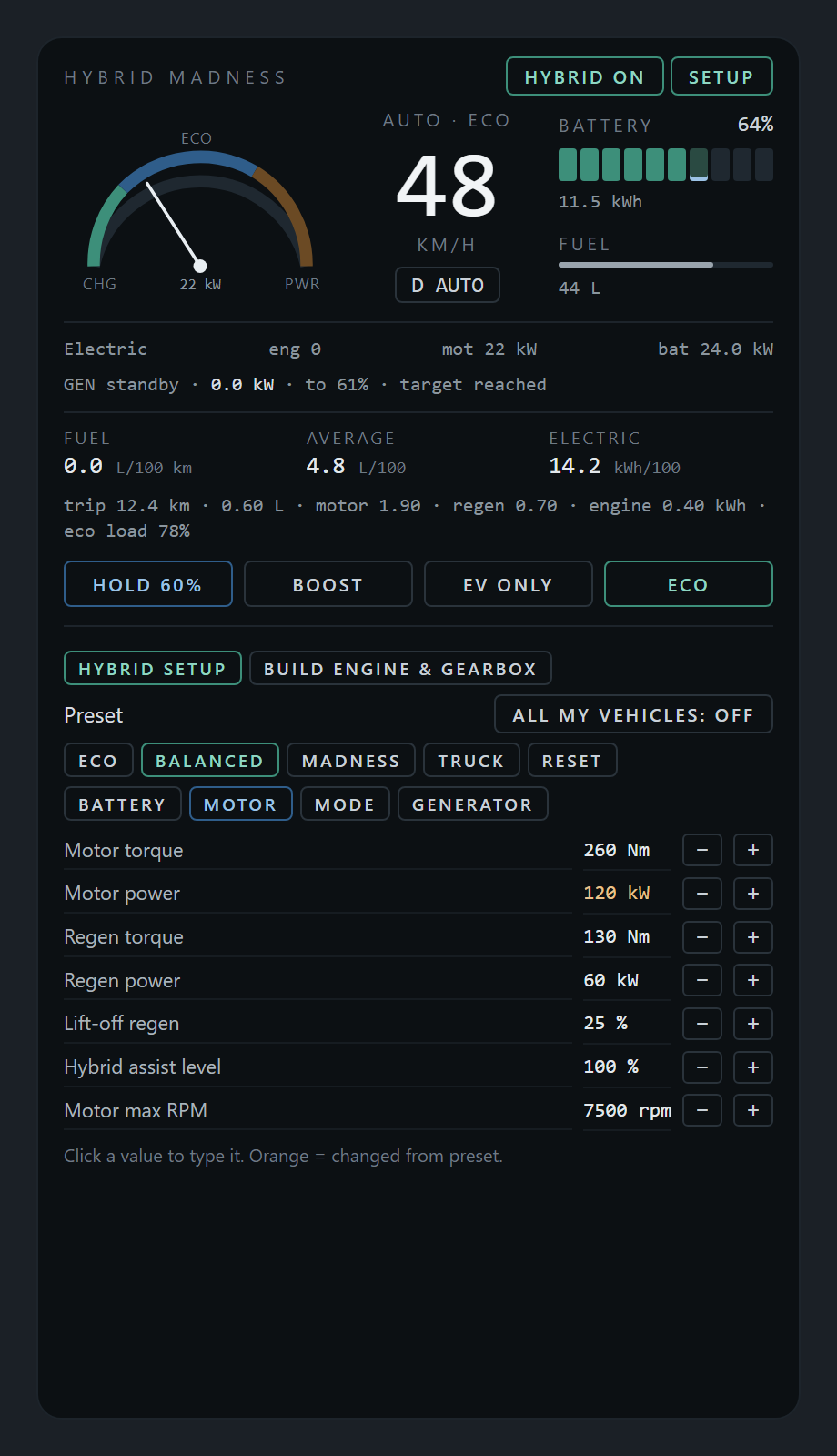837x1456 pixels.
Task: Click the RESET preset button
Action: pos(572,761)
